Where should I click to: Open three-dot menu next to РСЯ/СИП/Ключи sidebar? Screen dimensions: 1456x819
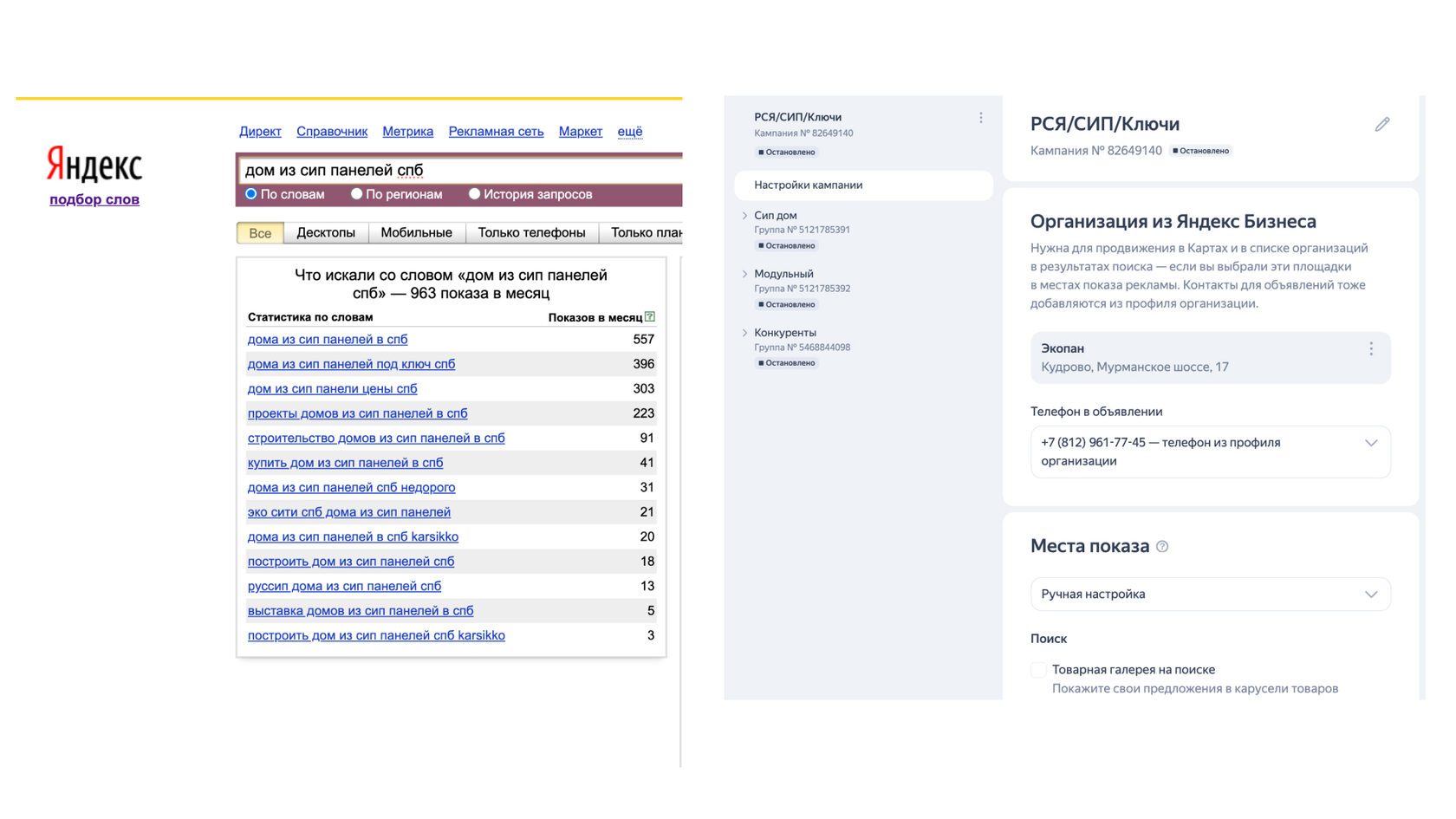click(980, 118)
